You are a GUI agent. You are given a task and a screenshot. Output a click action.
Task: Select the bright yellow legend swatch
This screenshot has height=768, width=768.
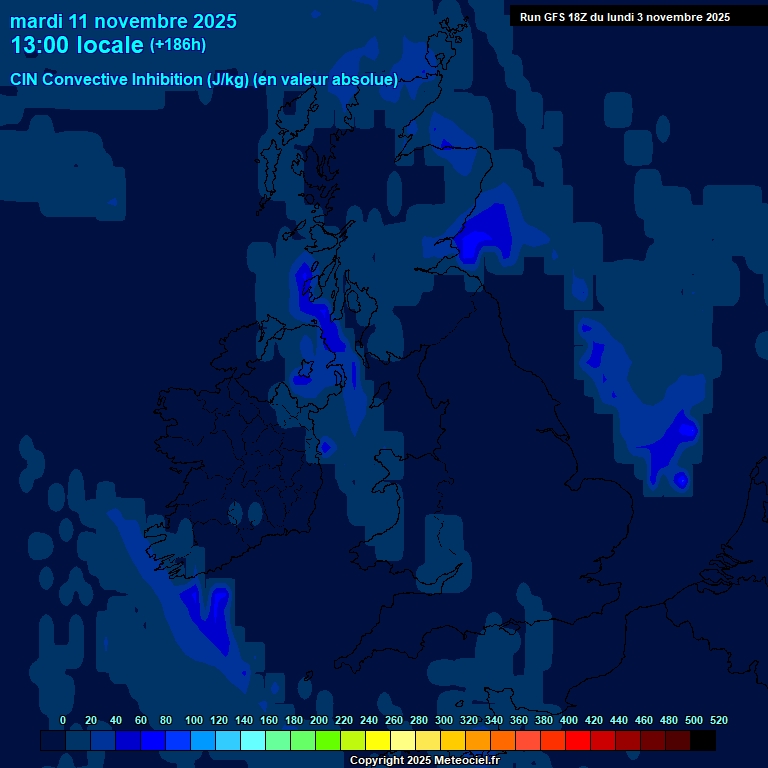pos(378,741)
